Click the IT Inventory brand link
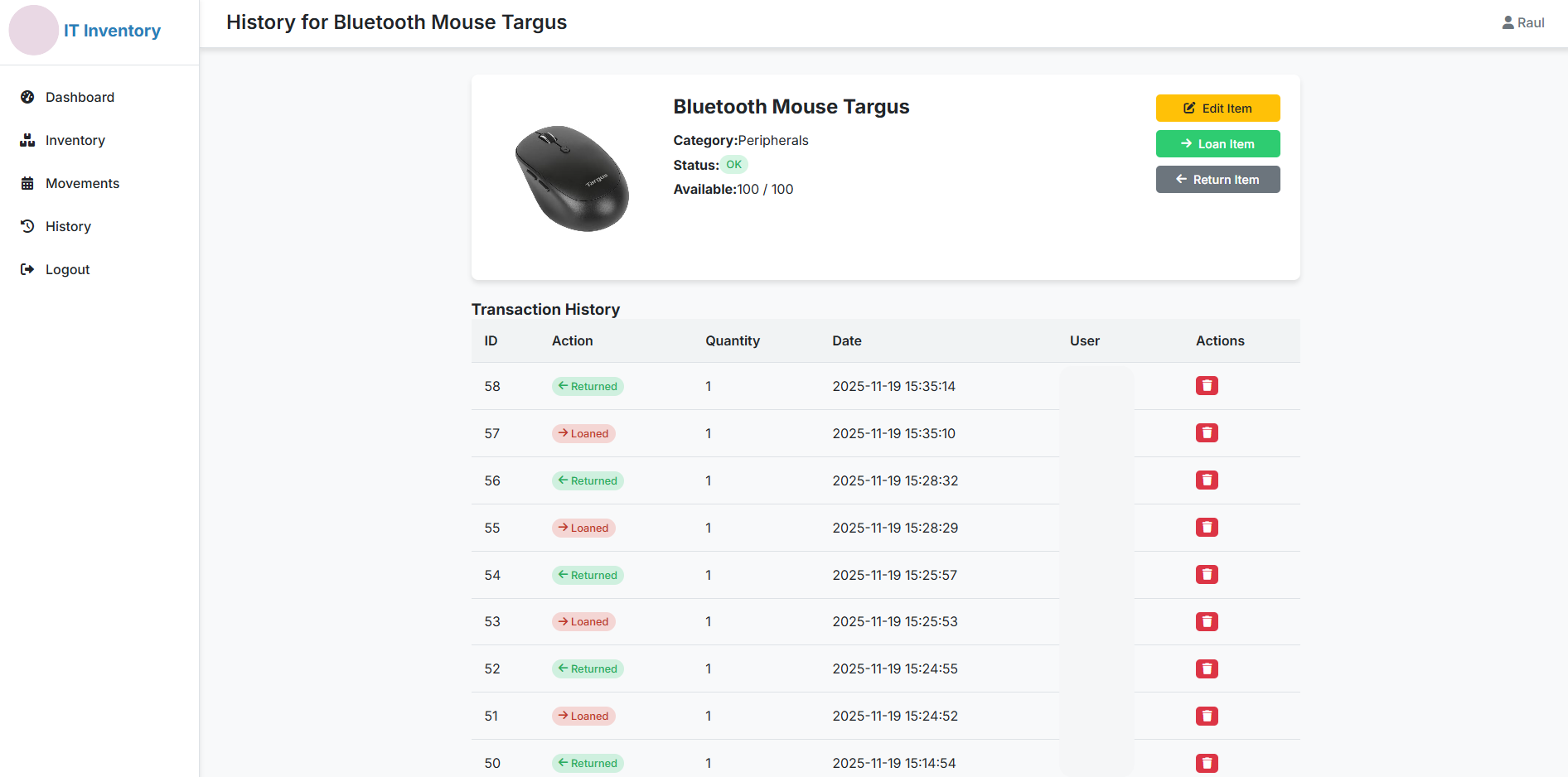Image resolution: width=1568 pixels, height=777 pixels. [x=112, y=31]
